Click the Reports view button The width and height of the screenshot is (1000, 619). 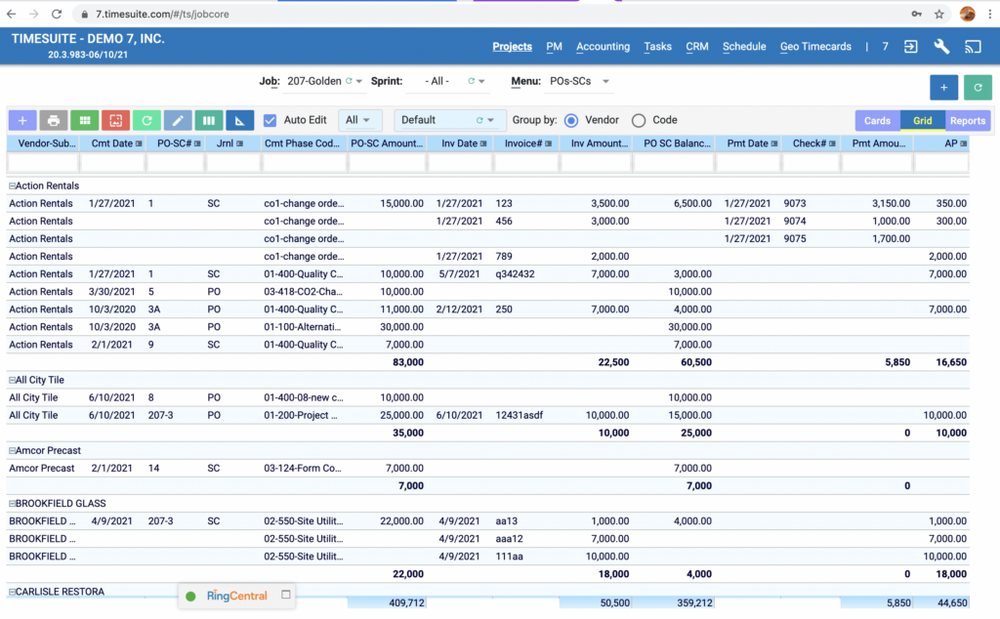click(967, 120)
